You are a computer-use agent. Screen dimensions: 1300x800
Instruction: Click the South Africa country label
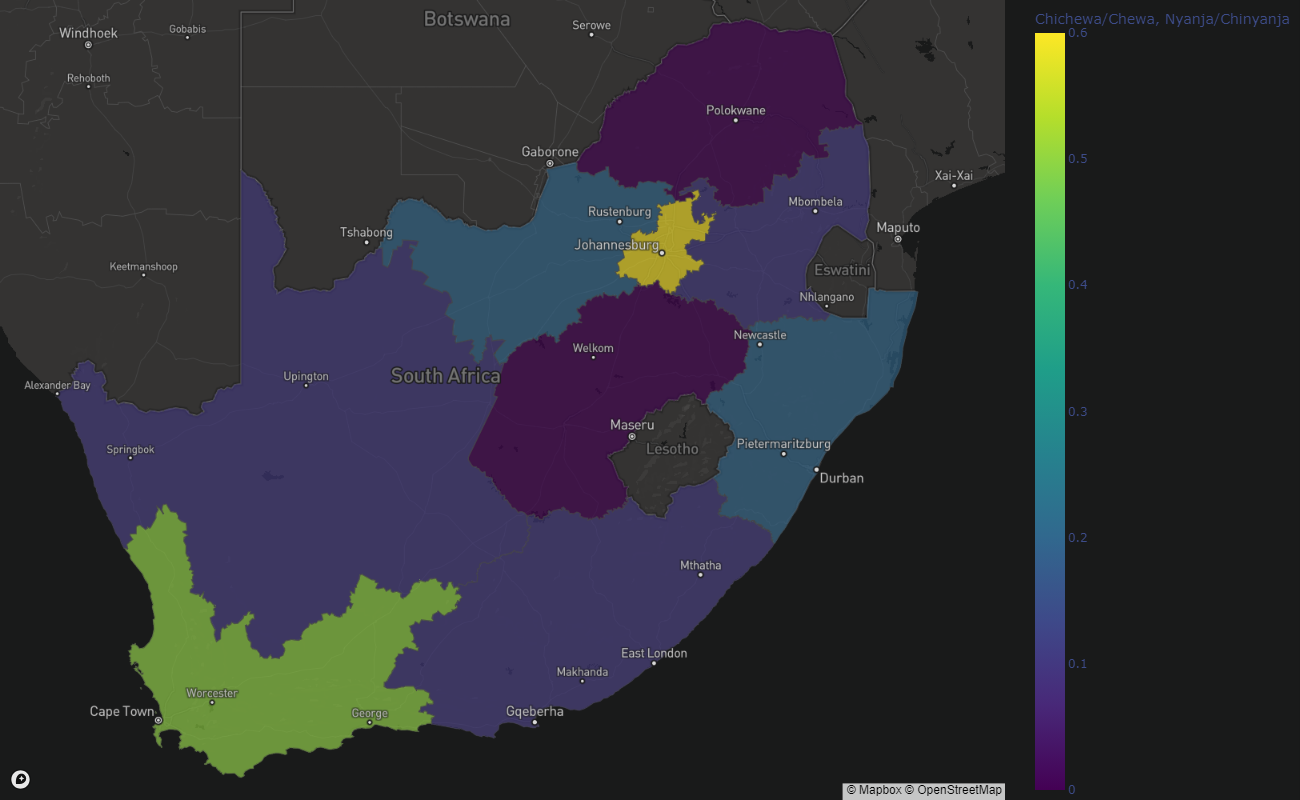[445, 376]
